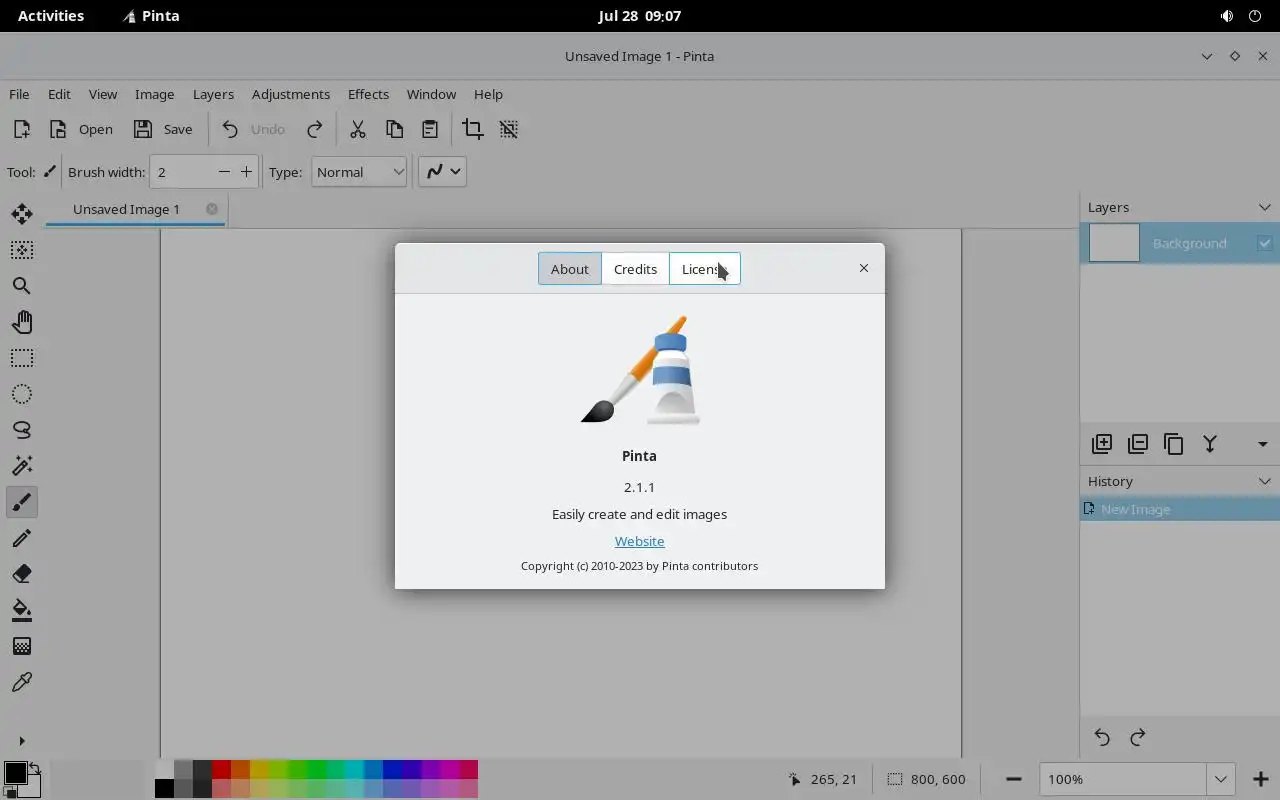Select the Magic Wand tool
The height and width of the screenshot is (800, 1280).
coord(22,466)
